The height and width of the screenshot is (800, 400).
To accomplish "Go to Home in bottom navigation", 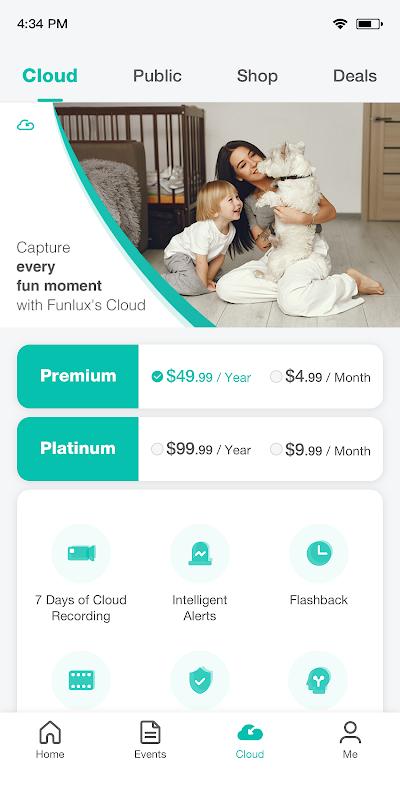I will [x=50, y=739].
